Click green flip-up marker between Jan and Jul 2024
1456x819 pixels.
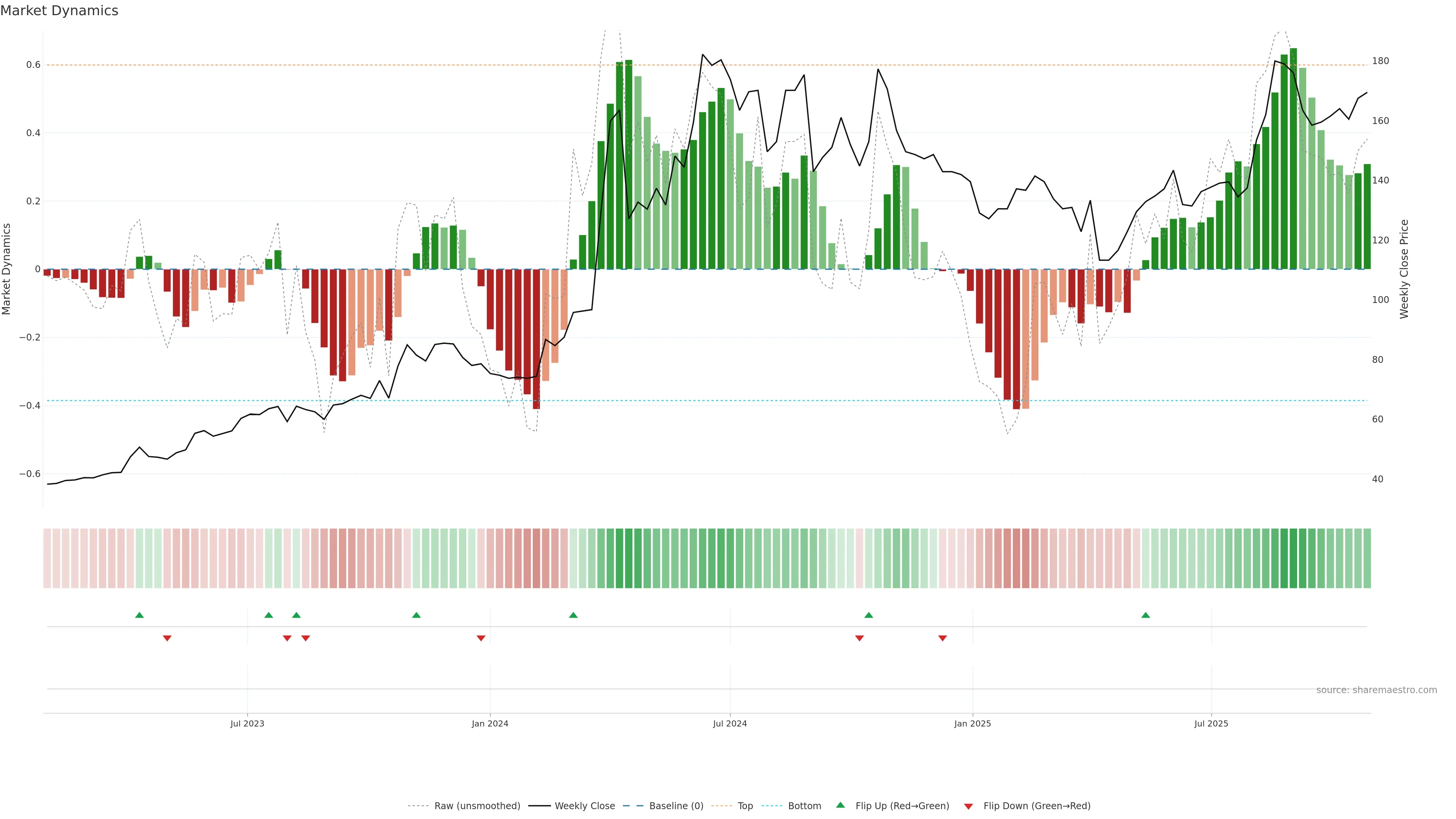click(573, 615)
